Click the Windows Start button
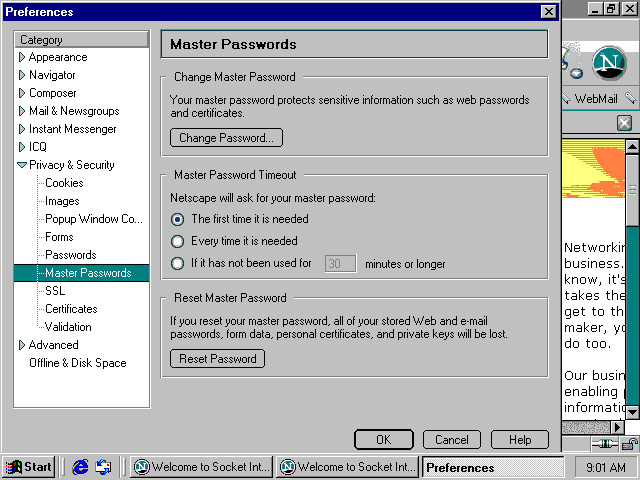The image size is (640, 480). [x=29, y=467]
